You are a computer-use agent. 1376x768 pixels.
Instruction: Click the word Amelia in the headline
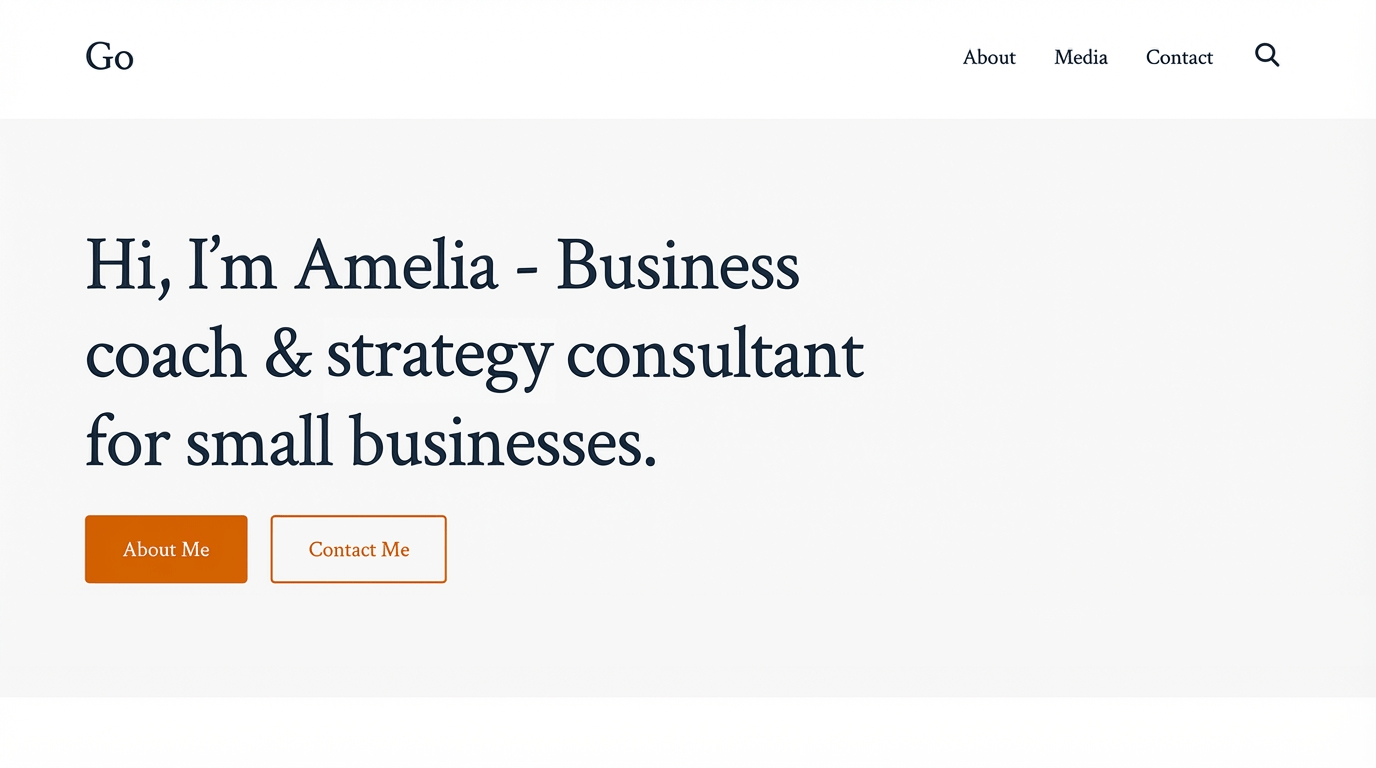395,266
